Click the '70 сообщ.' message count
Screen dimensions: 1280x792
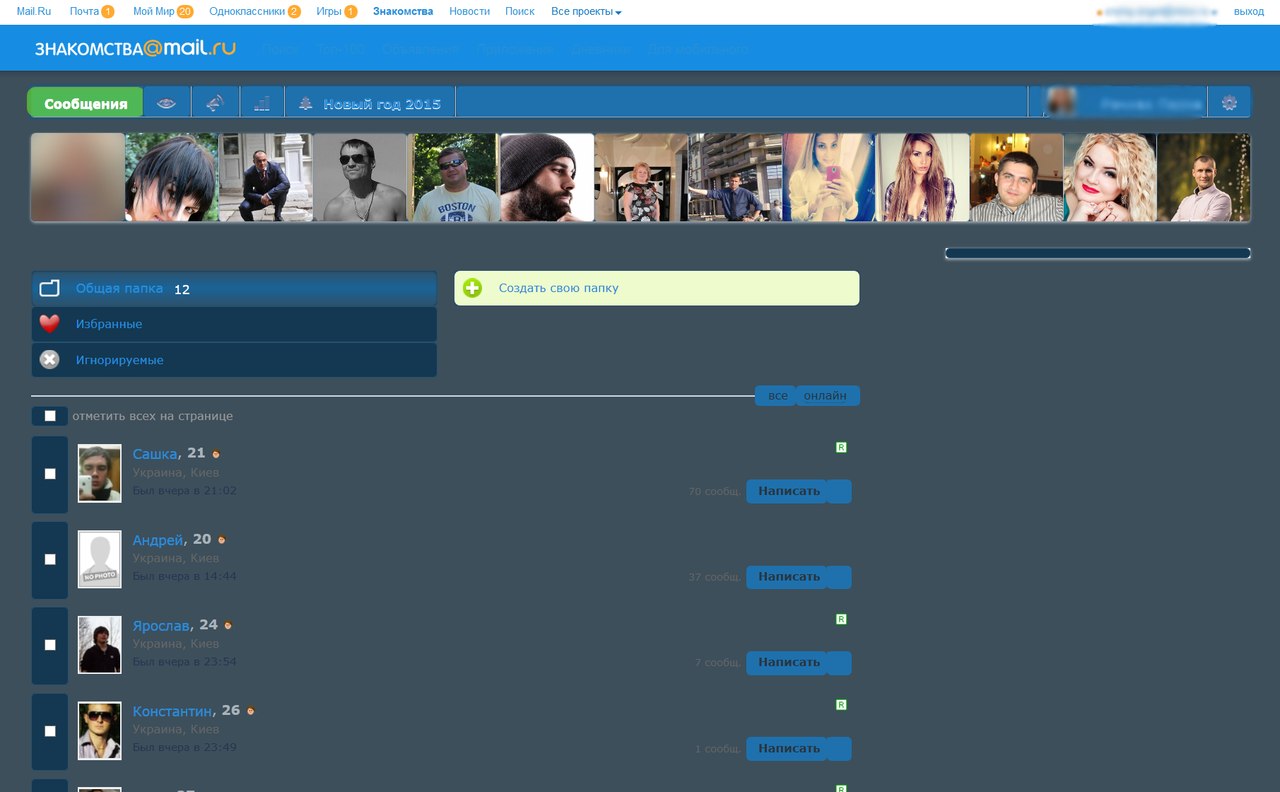715,492
